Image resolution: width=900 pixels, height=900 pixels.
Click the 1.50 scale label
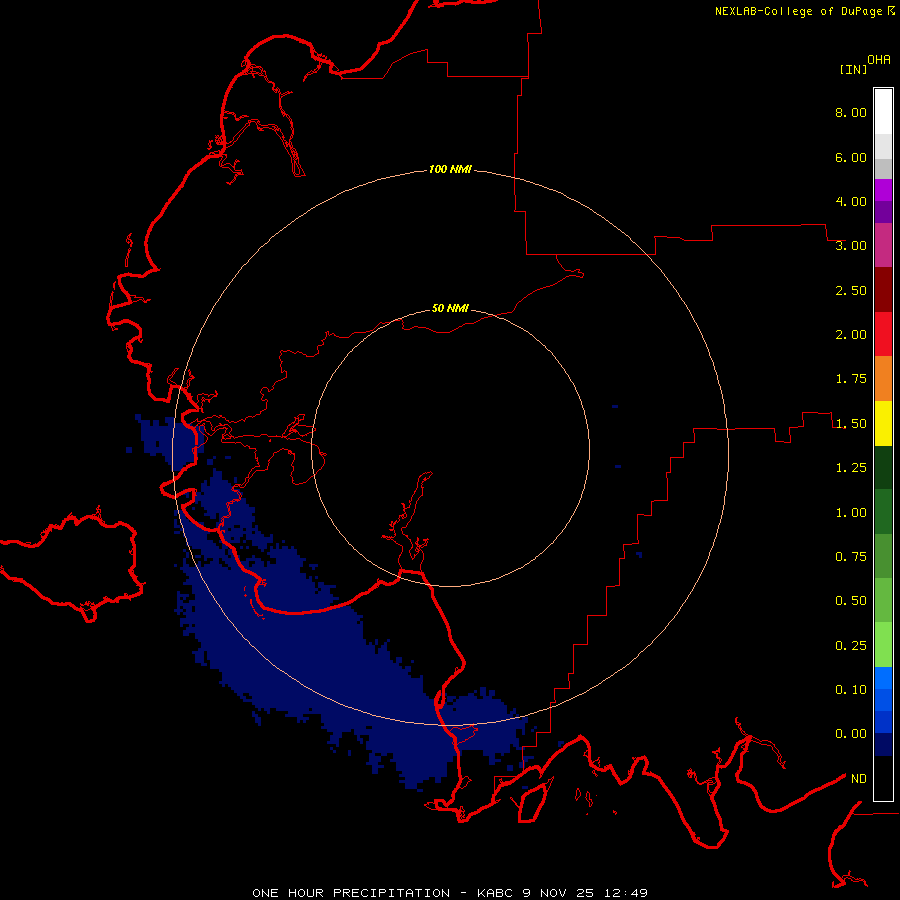[x=851, y=424]
